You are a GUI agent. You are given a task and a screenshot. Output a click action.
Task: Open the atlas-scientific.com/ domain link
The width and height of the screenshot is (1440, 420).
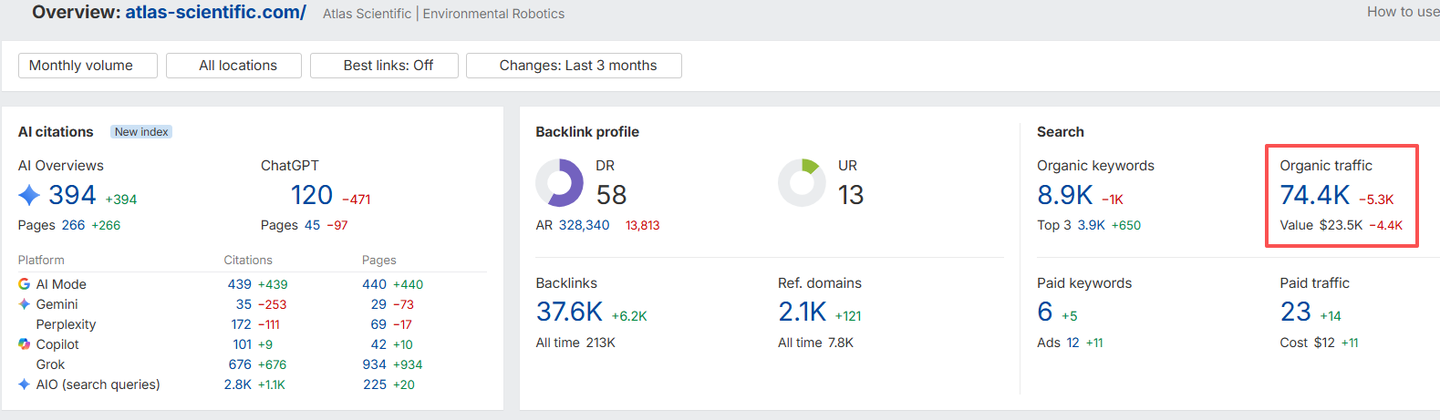point(216,13)
